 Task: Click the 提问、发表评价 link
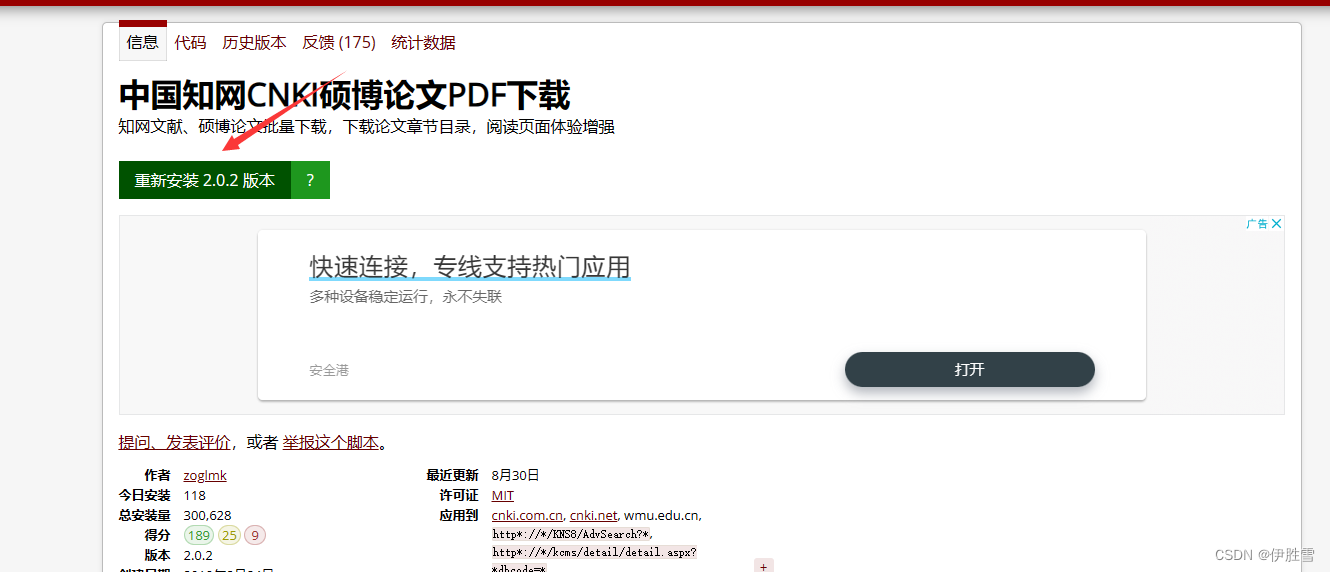[x=175, y=442]
